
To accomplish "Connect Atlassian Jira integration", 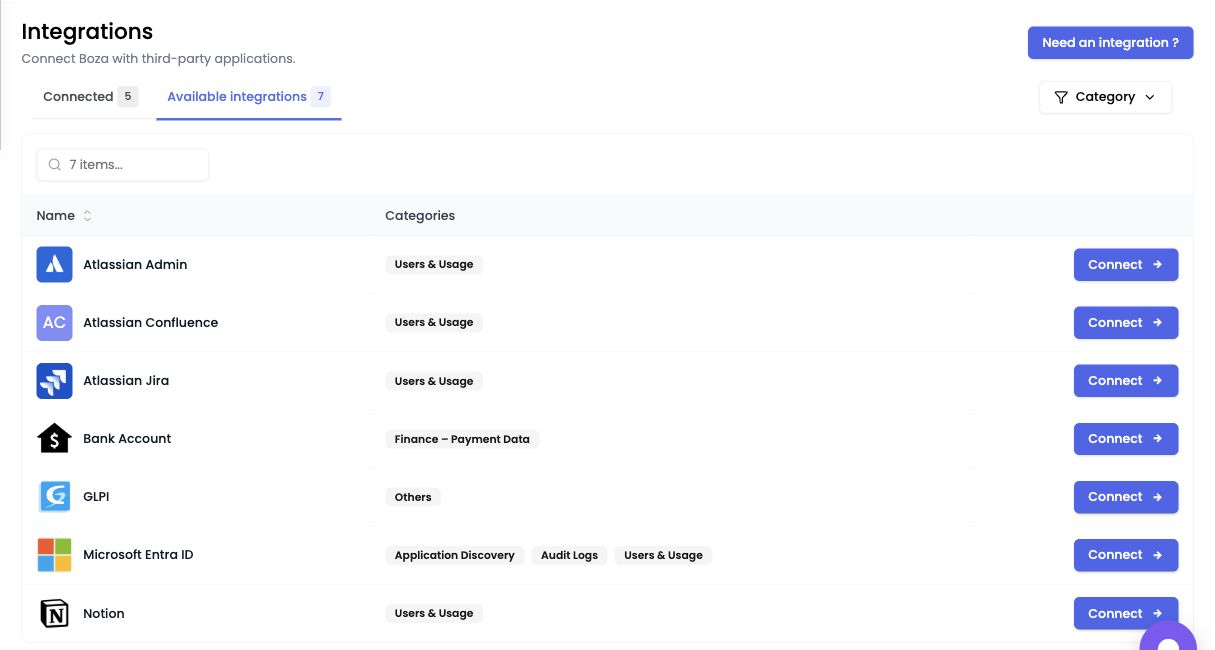I will (x=1126, y=381).
